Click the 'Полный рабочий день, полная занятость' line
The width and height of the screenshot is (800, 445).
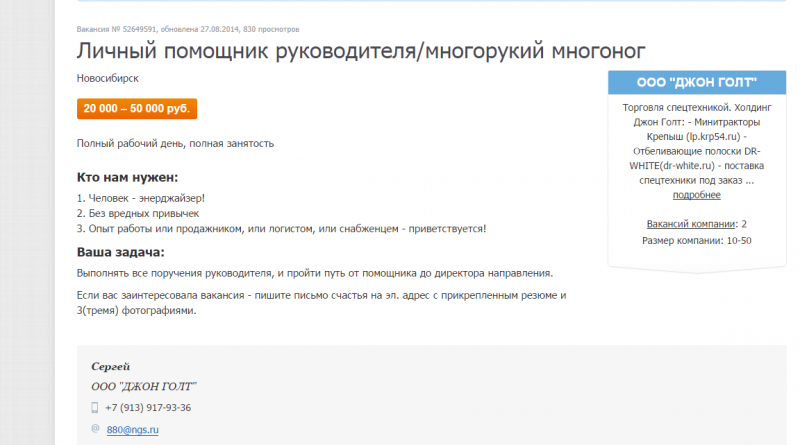(x=175, y=143)
